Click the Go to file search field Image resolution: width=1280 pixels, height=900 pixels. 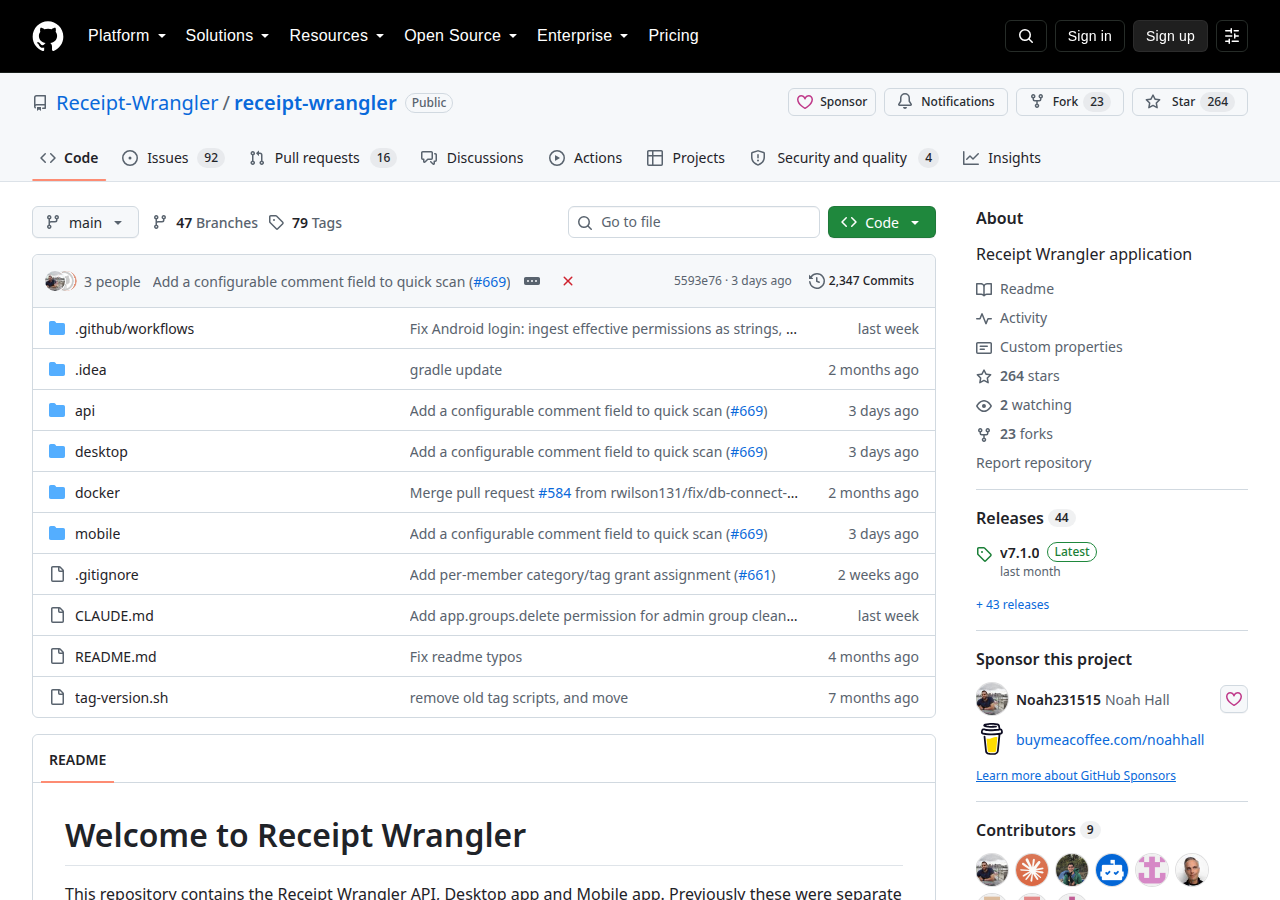[694, 222]
